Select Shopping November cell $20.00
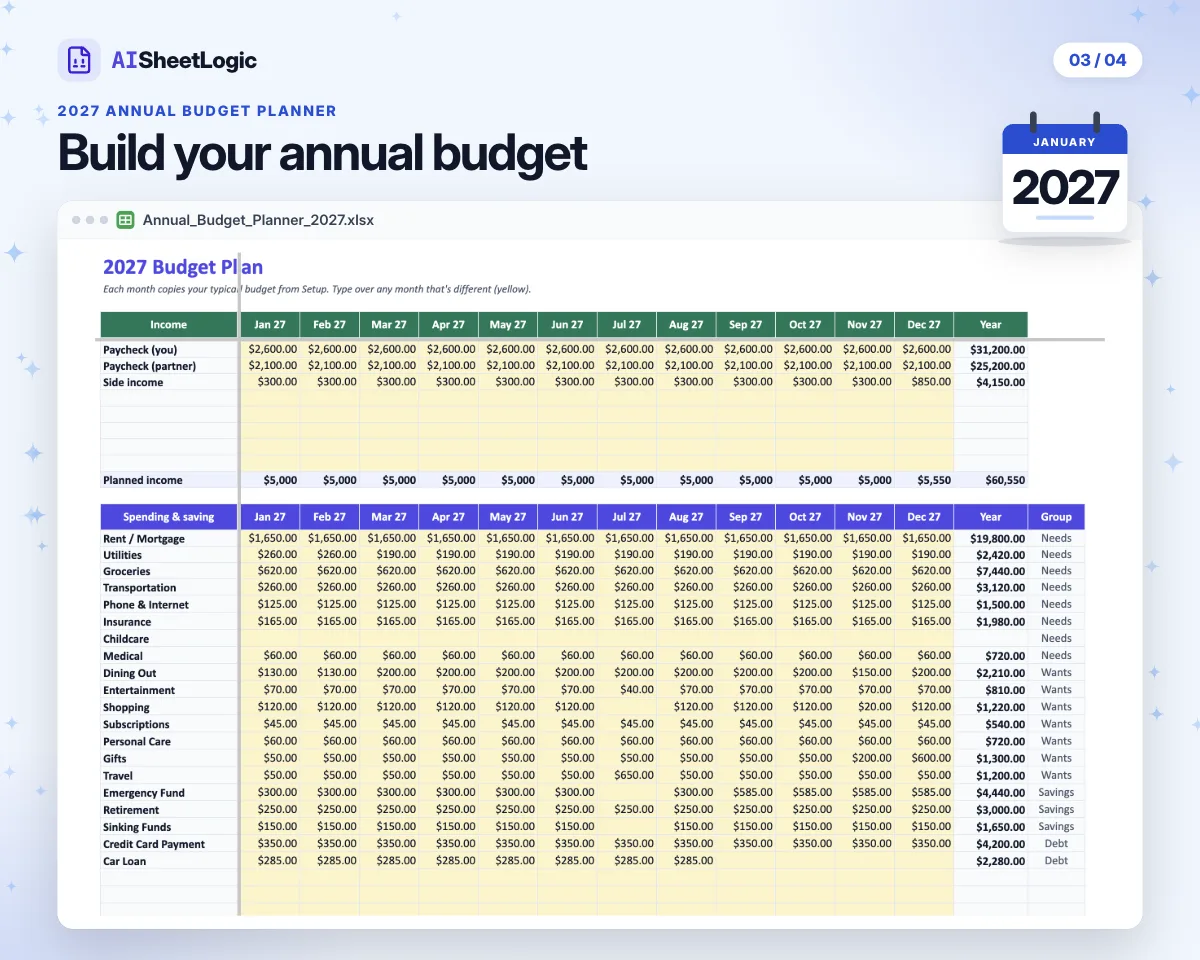1200x960 pixels. click(865, 707)
